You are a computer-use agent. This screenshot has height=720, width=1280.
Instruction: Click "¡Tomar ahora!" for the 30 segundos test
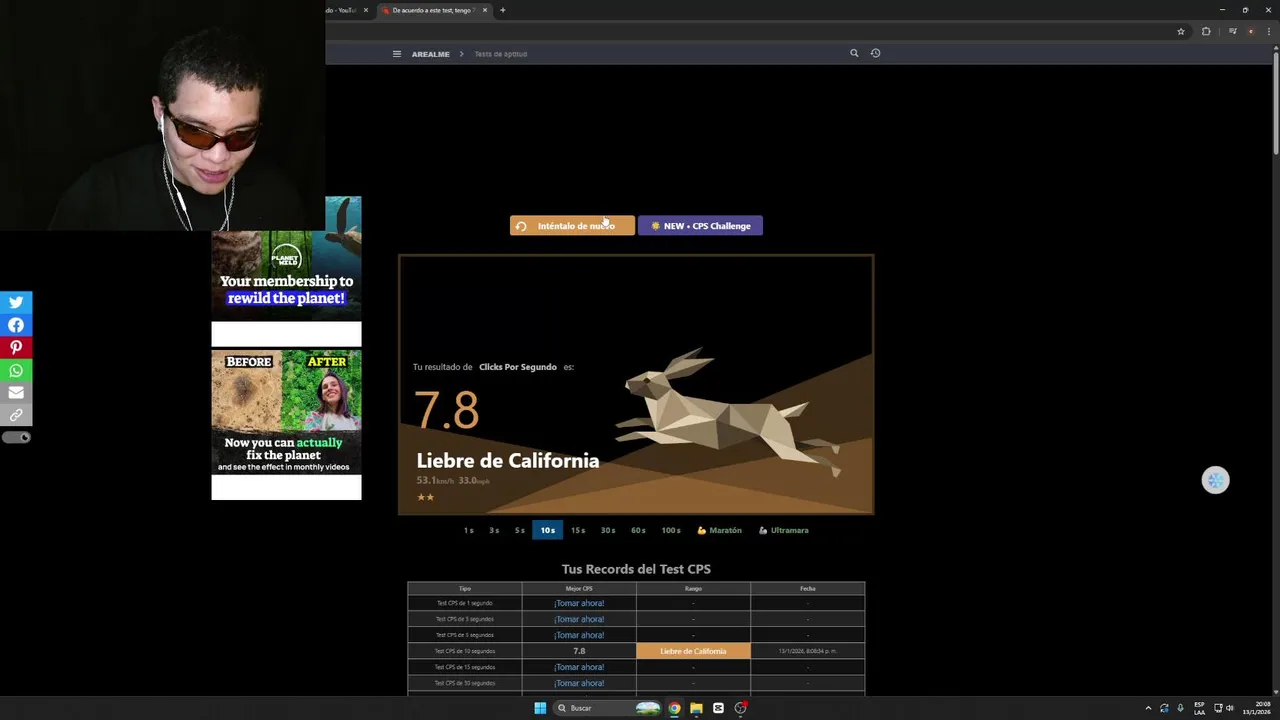[579, 683]
